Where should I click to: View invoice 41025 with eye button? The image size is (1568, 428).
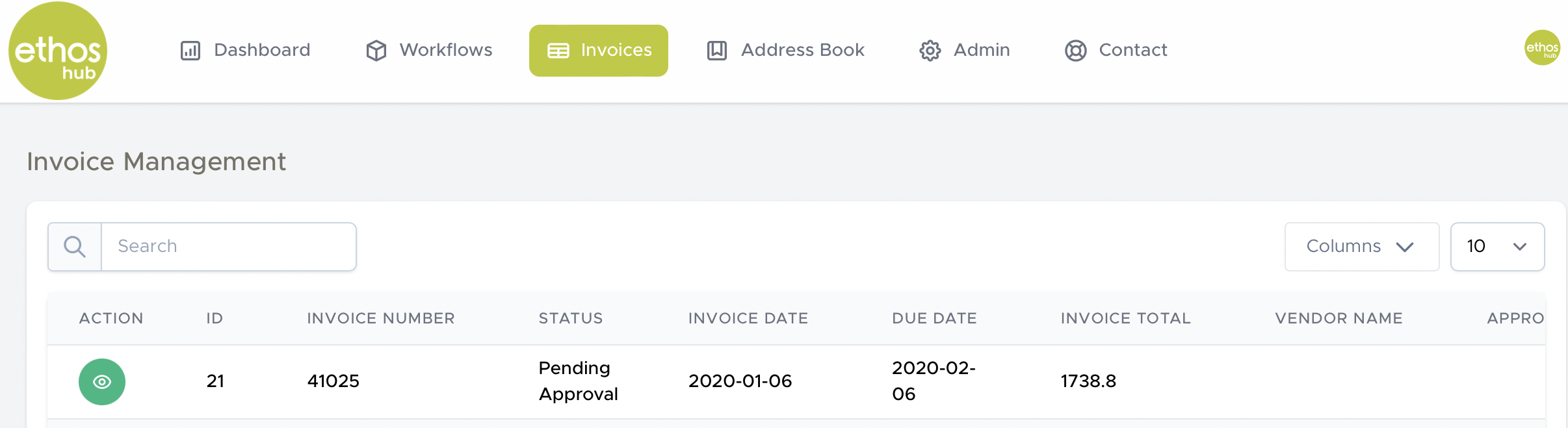click(x=102, y=382)
